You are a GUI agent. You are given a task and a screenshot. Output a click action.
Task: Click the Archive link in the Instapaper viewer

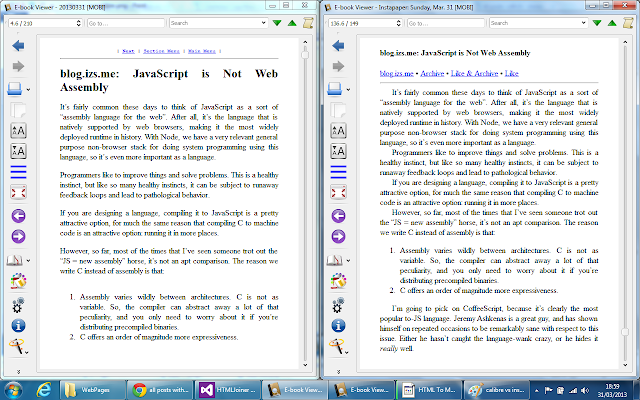coord(432,73)
